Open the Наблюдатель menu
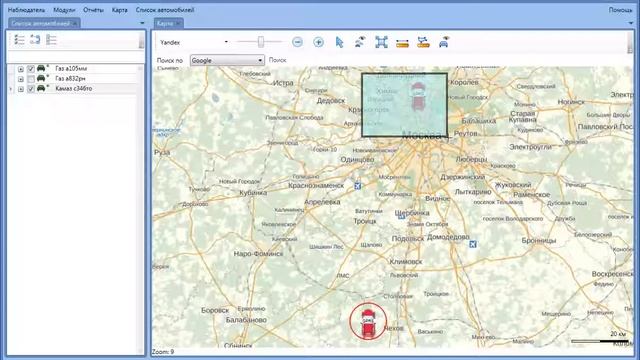Screen dimensions: 640x360 coord(27,10)
